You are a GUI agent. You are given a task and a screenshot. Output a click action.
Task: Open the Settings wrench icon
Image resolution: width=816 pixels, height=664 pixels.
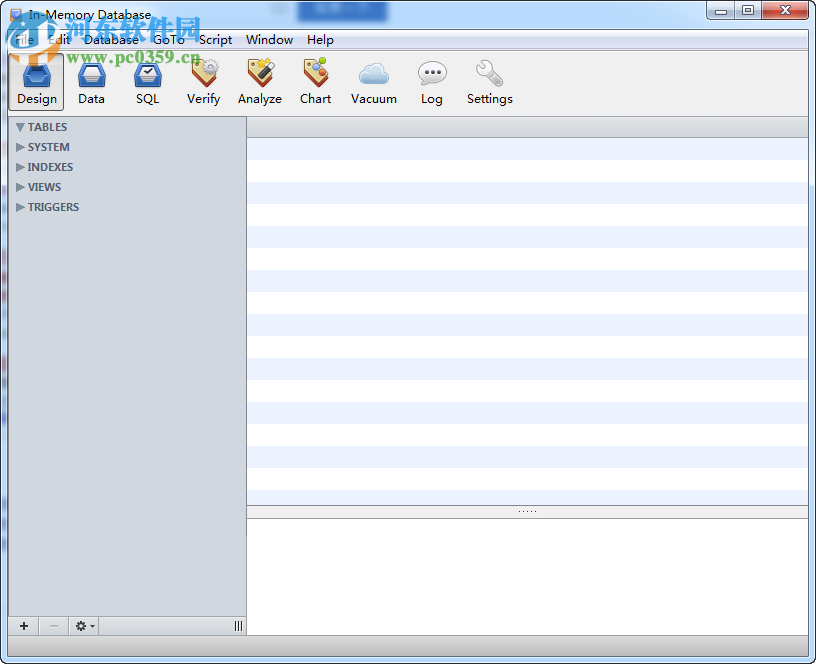[489, 80]
